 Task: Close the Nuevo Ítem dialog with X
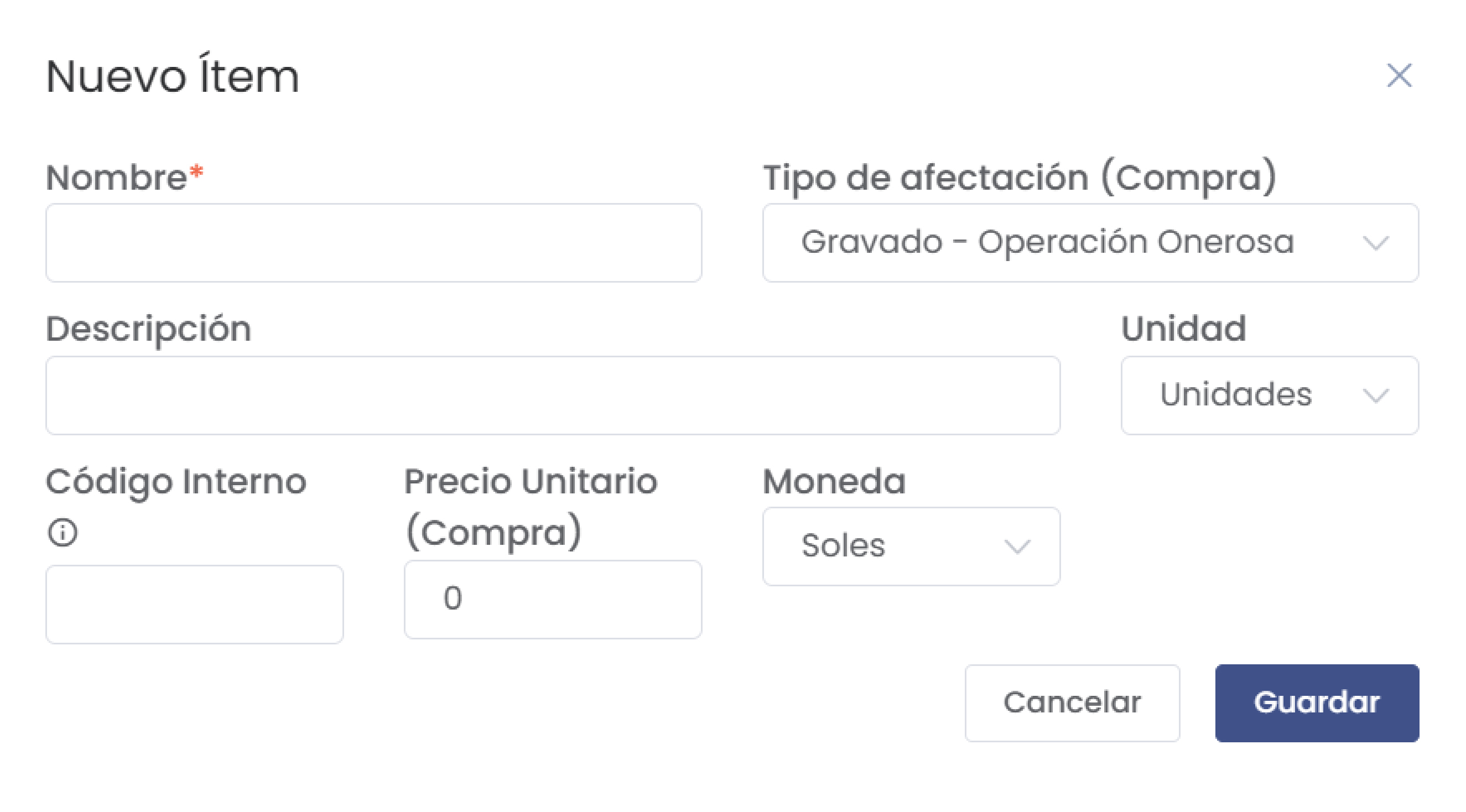[x=1399, y=76]
